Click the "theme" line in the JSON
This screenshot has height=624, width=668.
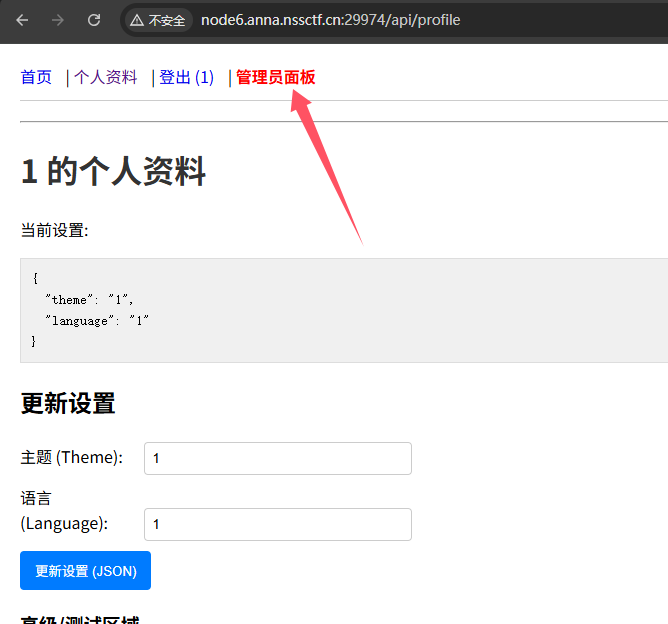pos(89,299)
